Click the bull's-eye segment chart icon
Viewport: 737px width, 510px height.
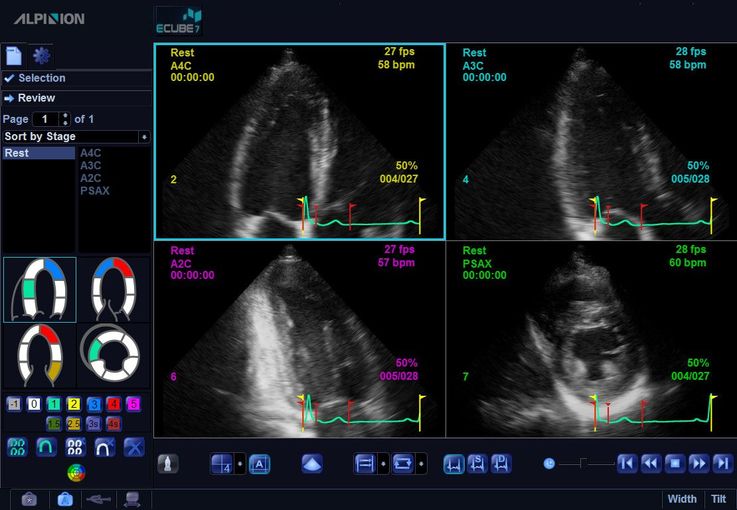(x=75, y=471)
